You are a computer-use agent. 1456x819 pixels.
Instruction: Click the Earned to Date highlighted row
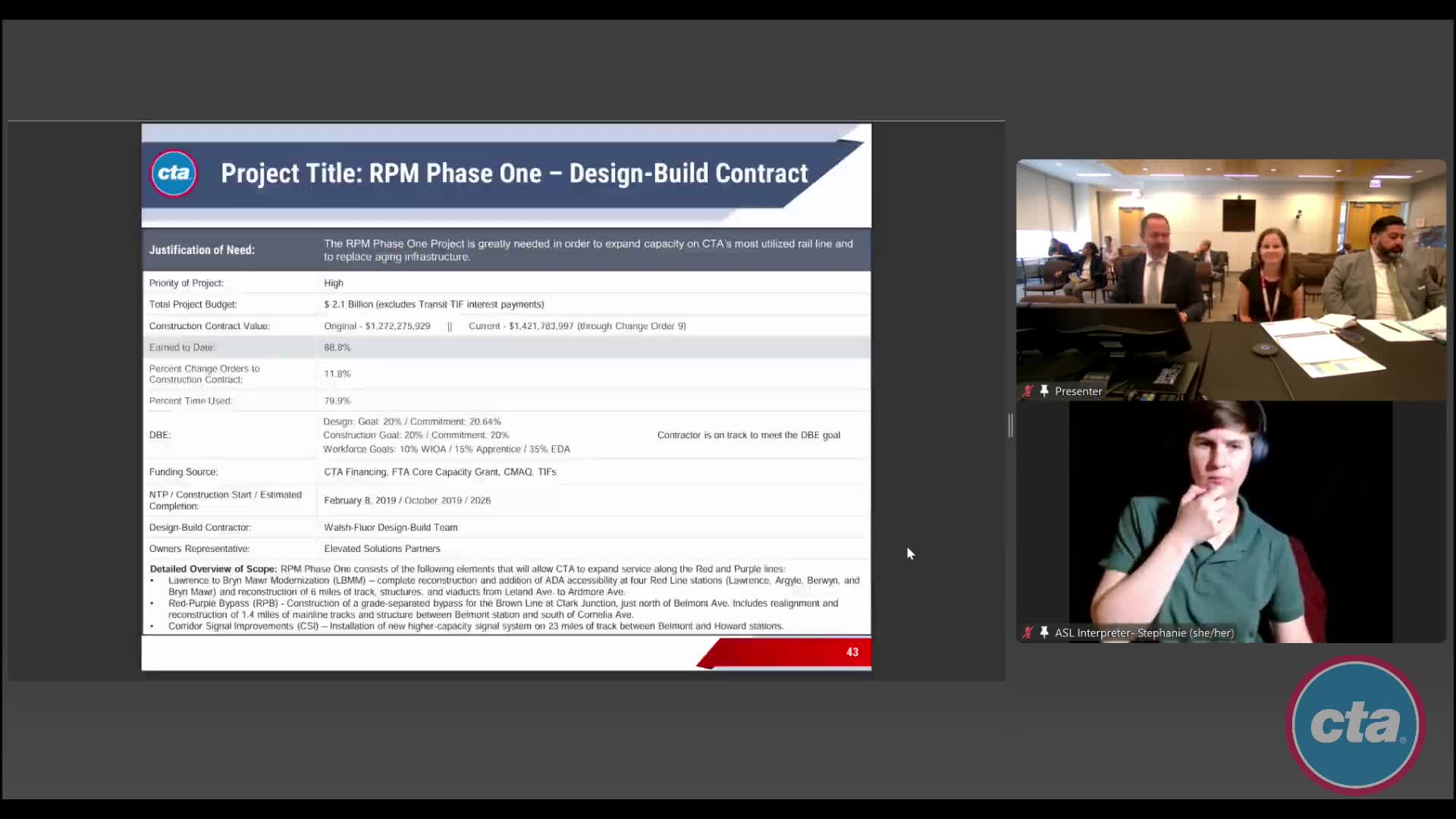tap(506, 347)
